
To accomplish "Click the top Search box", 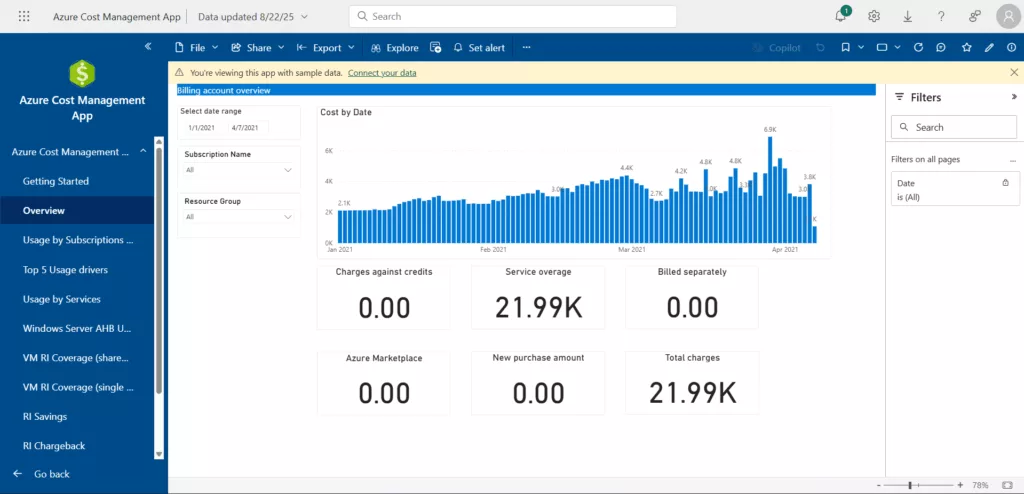I will 513,16.
